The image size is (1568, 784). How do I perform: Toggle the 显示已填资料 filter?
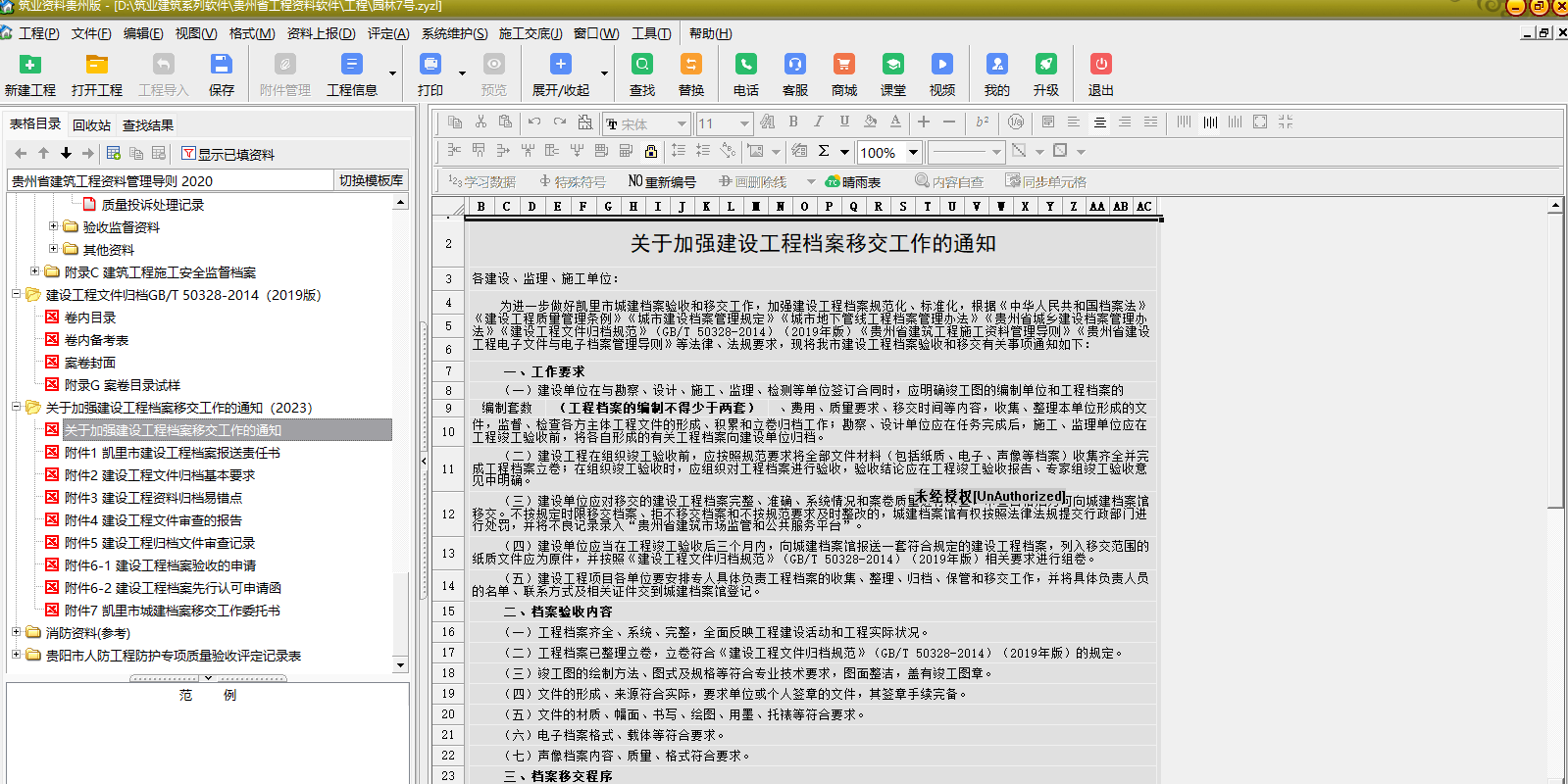click(228, 154)
